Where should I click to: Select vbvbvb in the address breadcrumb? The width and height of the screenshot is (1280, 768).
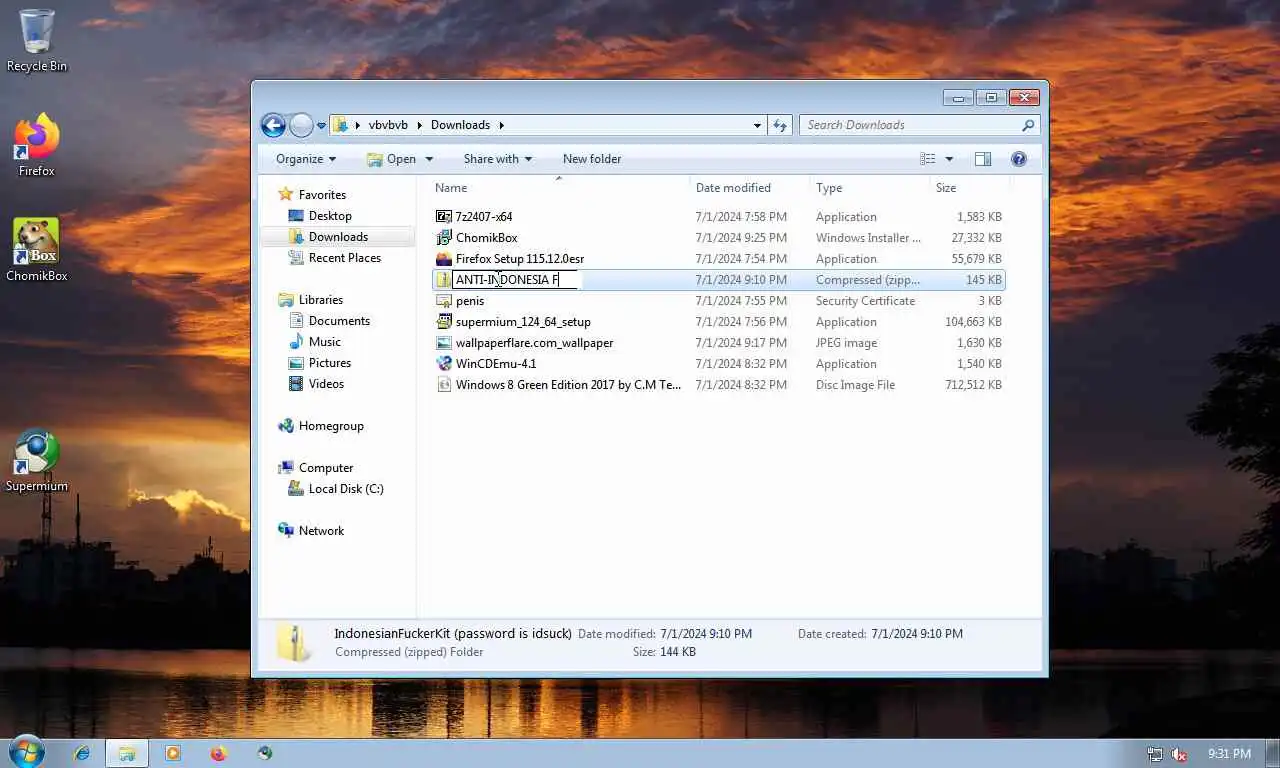(388, 125)
